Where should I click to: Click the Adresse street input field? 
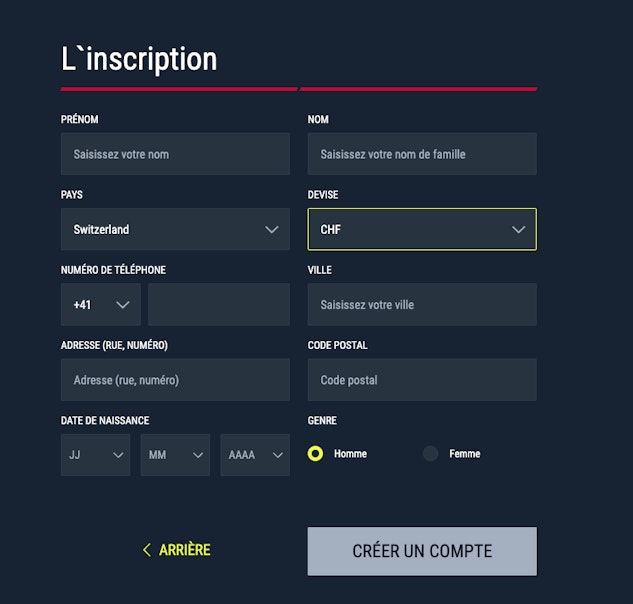point(175,380)
